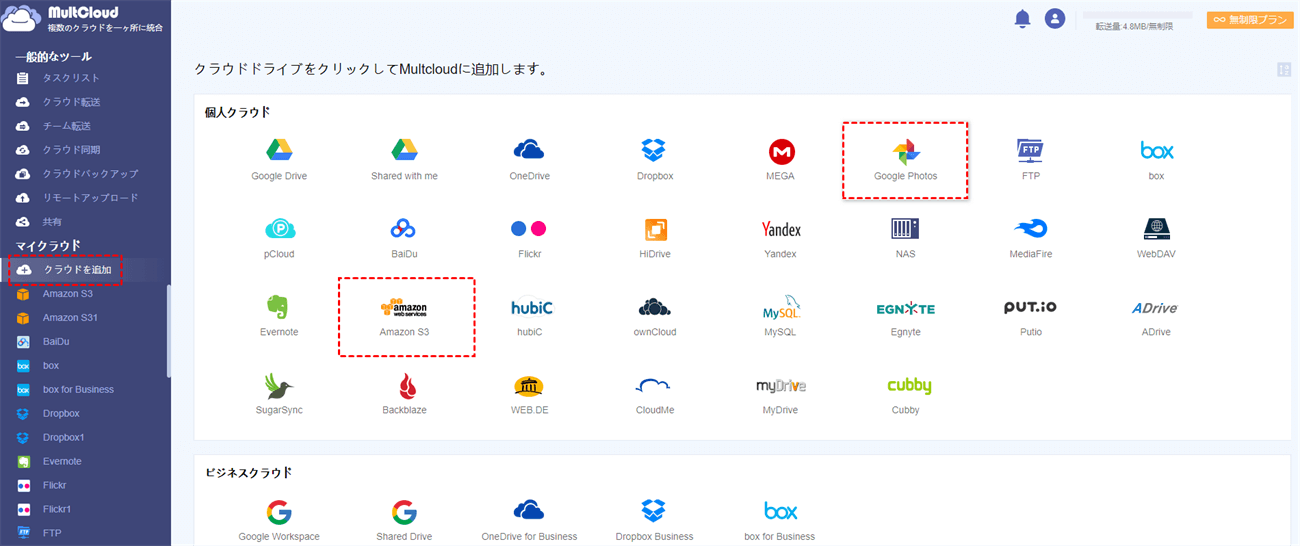The height and width of the screenshot is (546, 1300).
Task: Open Amazon S3 in my clouds list
Action: (x=68, y=294)
